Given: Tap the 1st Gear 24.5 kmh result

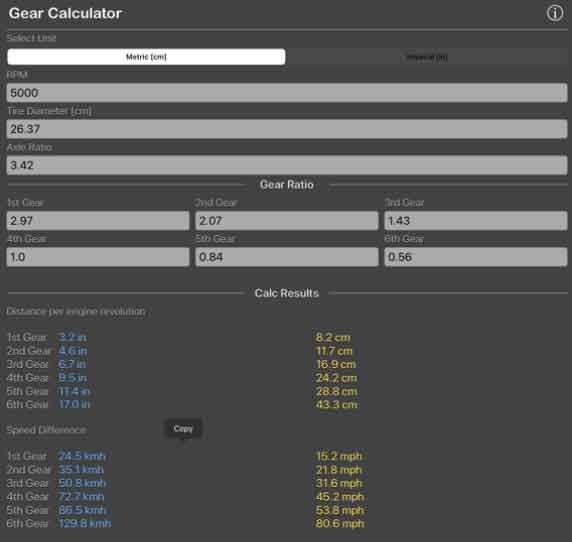Looking at the screenshot, I should 82,456.
